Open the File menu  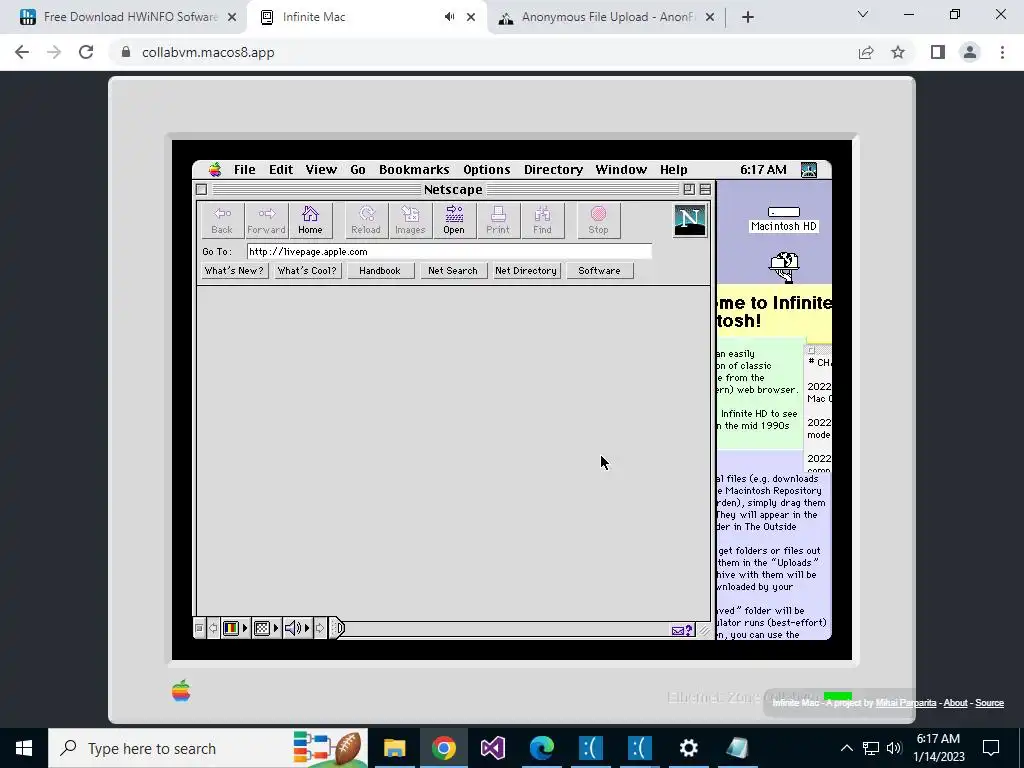coord(245,170)
